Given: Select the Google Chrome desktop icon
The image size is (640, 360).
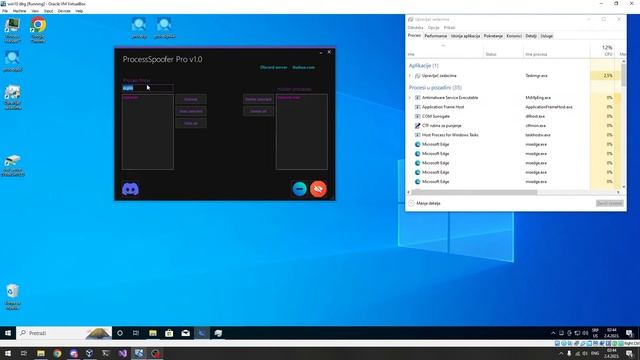Looking at the screenshot, I should (x=38, y=30).
